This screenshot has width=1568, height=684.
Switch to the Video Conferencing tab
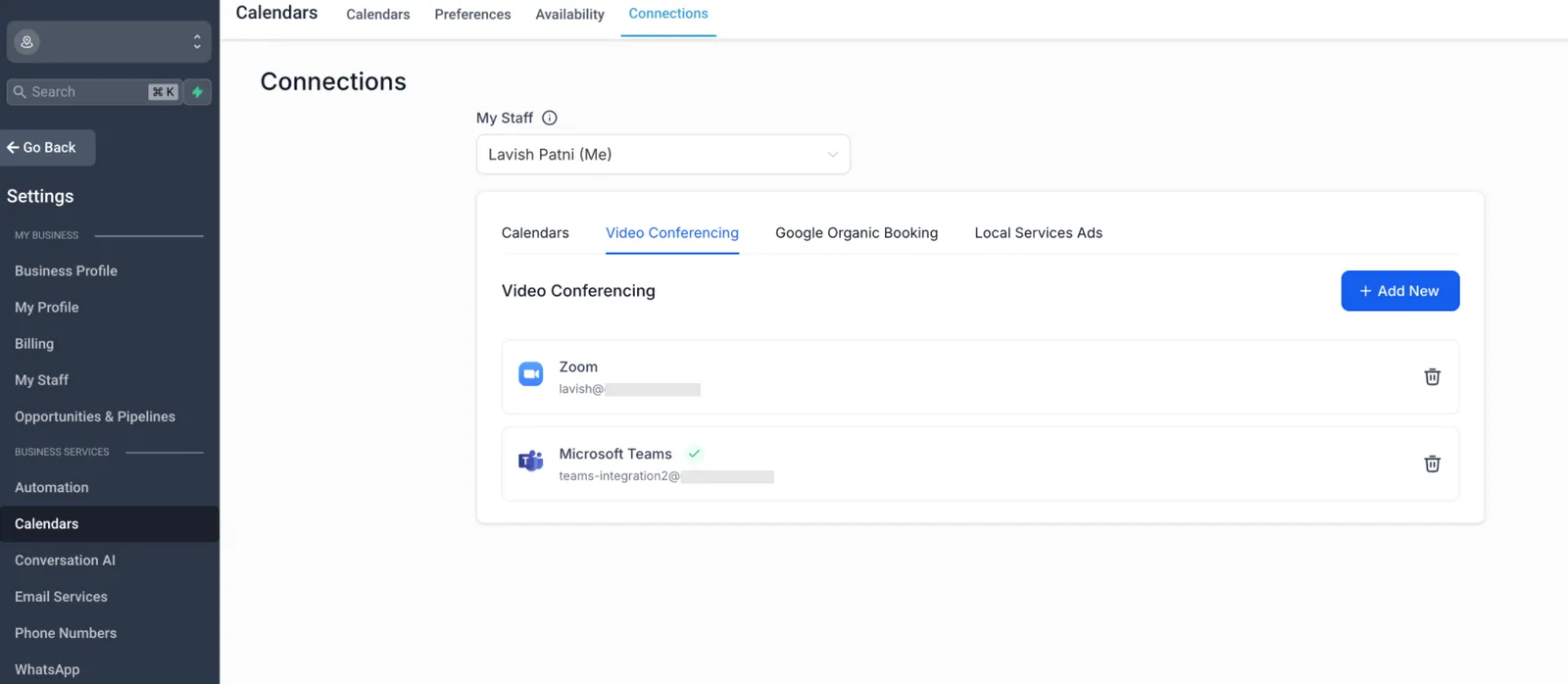pos(672,233)
